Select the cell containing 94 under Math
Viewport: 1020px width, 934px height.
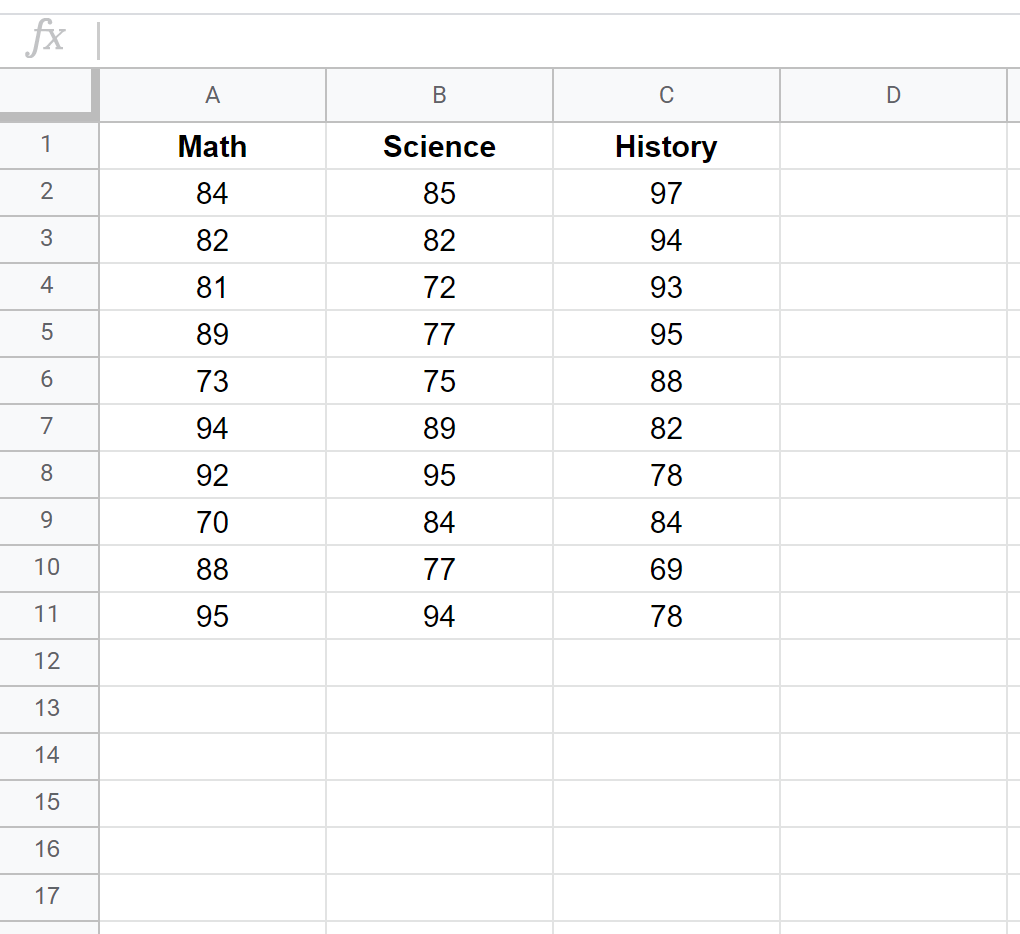click(211, 428)
